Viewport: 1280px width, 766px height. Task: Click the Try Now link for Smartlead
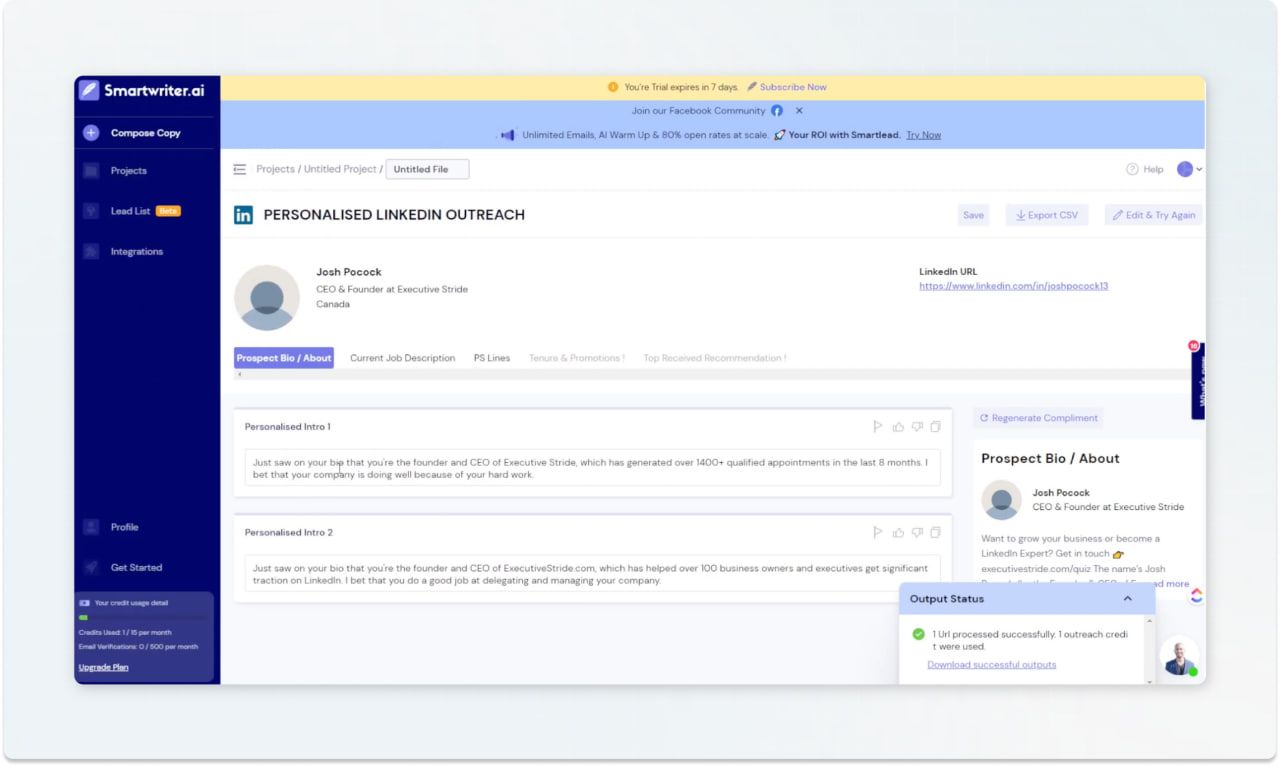point(923,135)
